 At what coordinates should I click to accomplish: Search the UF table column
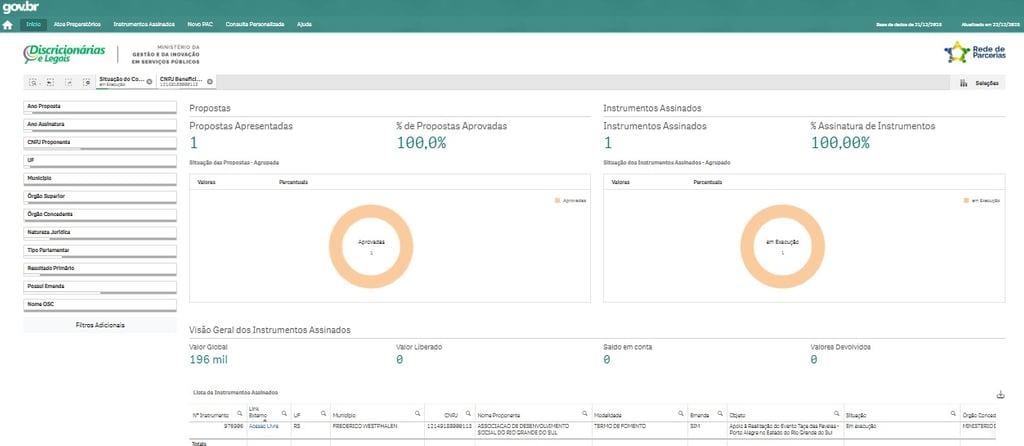pyautogui.click(x=323, y=413)
